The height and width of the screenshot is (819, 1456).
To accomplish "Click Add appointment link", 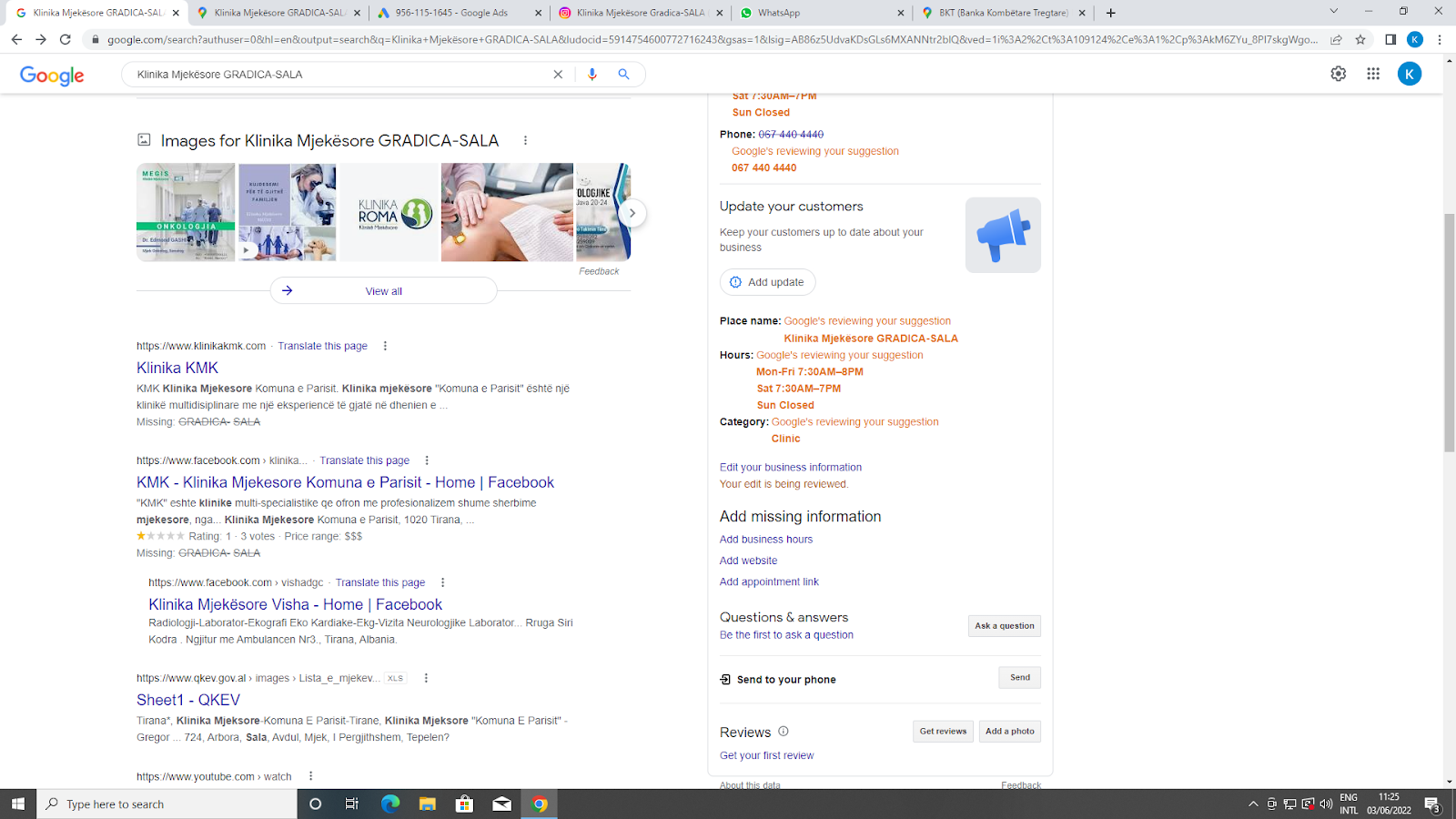I will point(769,582).
